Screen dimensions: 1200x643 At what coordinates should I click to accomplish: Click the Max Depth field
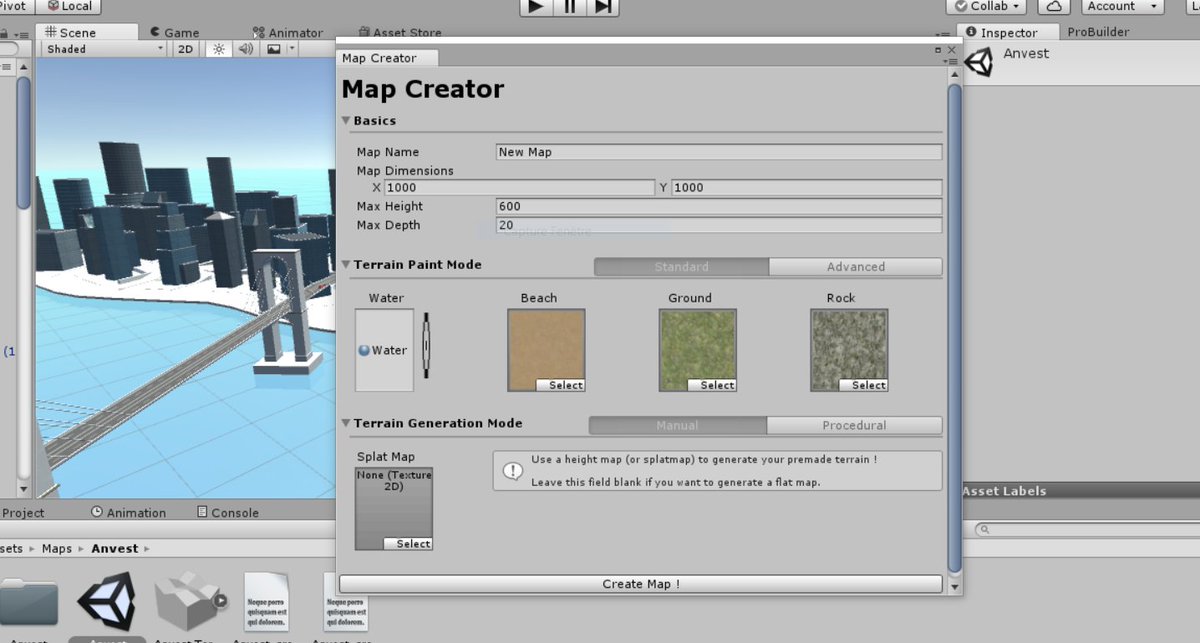click(719, 225)
